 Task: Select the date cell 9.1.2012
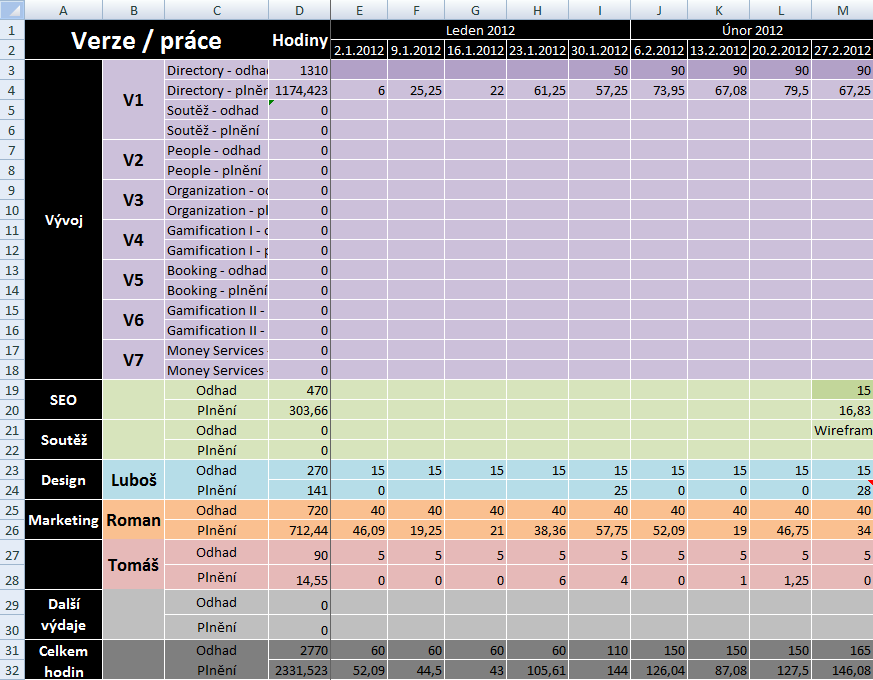point(416,50)
